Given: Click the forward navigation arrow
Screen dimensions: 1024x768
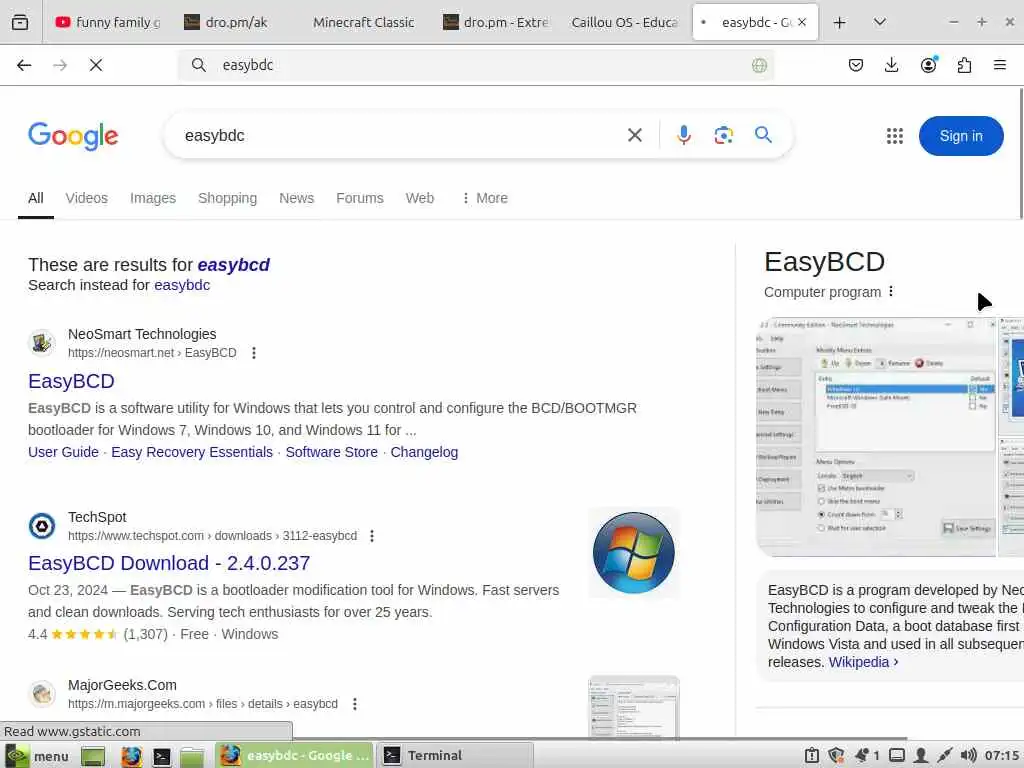Looking at the screenshot, I should coord(60,65).
